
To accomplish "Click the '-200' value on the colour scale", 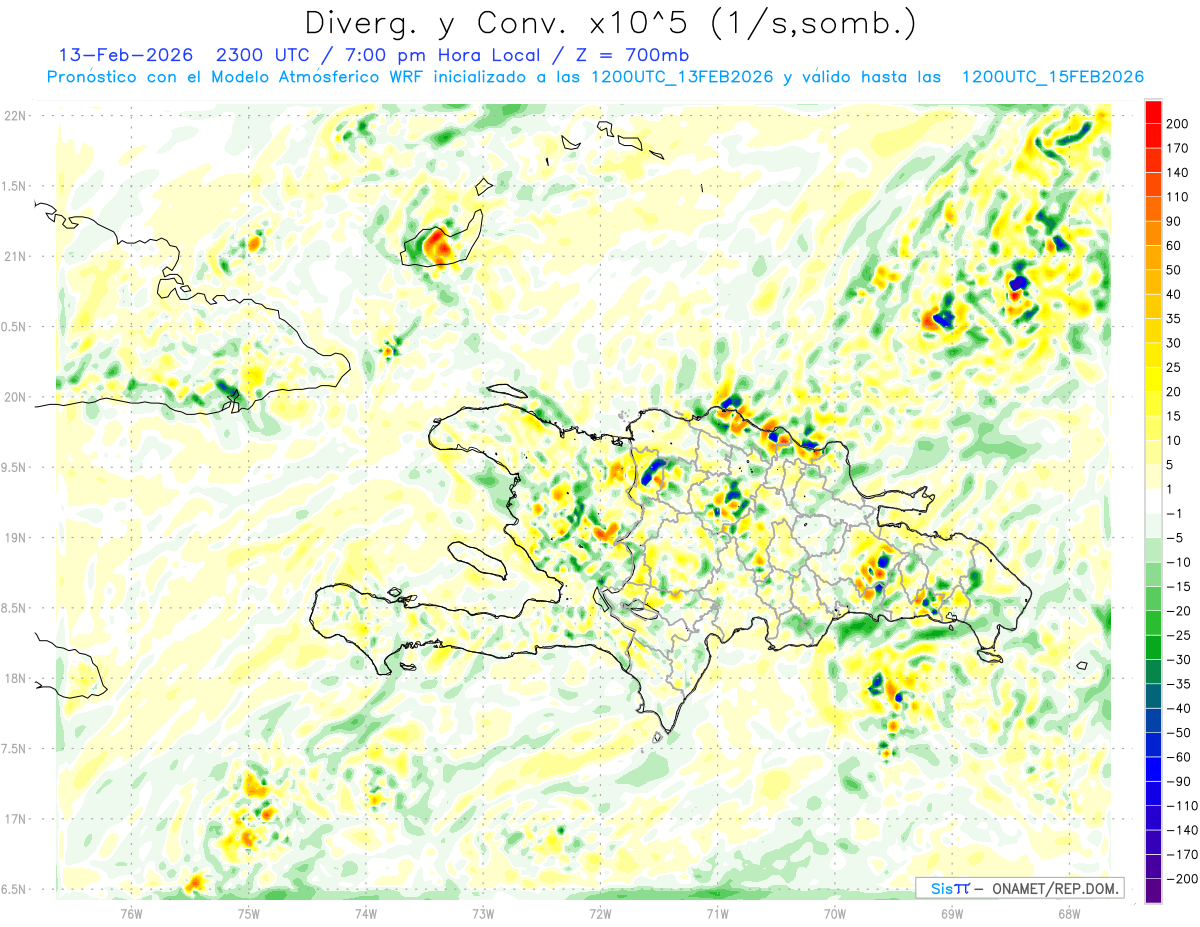I will [1183, 878].
